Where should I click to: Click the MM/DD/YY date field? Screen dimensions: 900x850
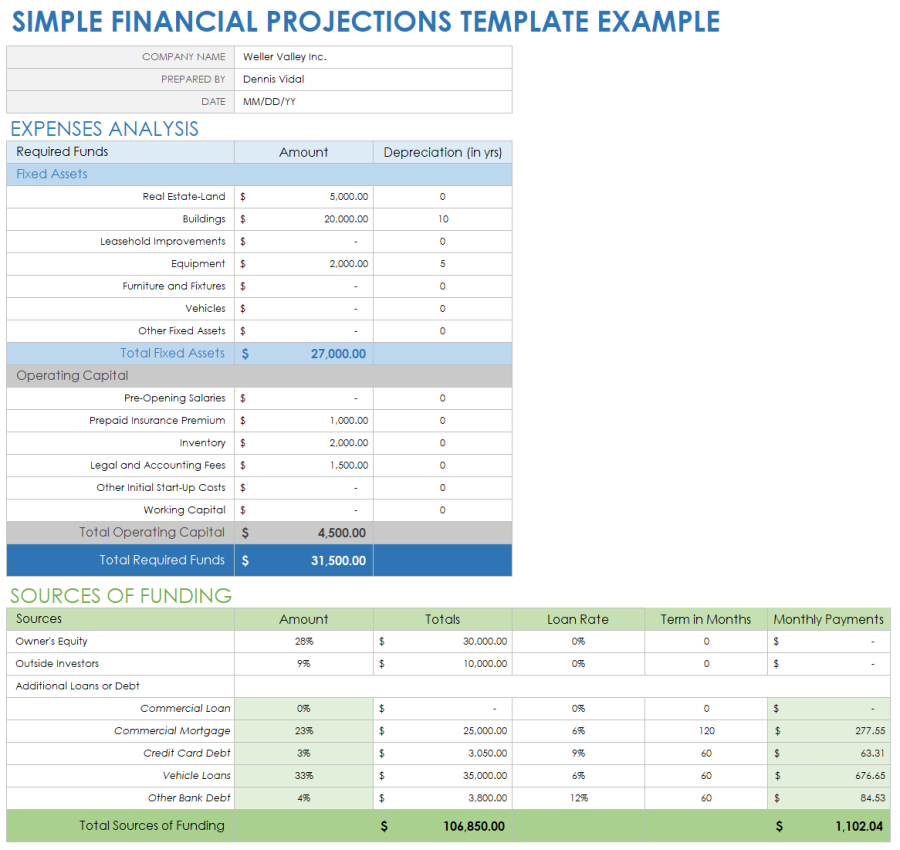click(269, 102)
